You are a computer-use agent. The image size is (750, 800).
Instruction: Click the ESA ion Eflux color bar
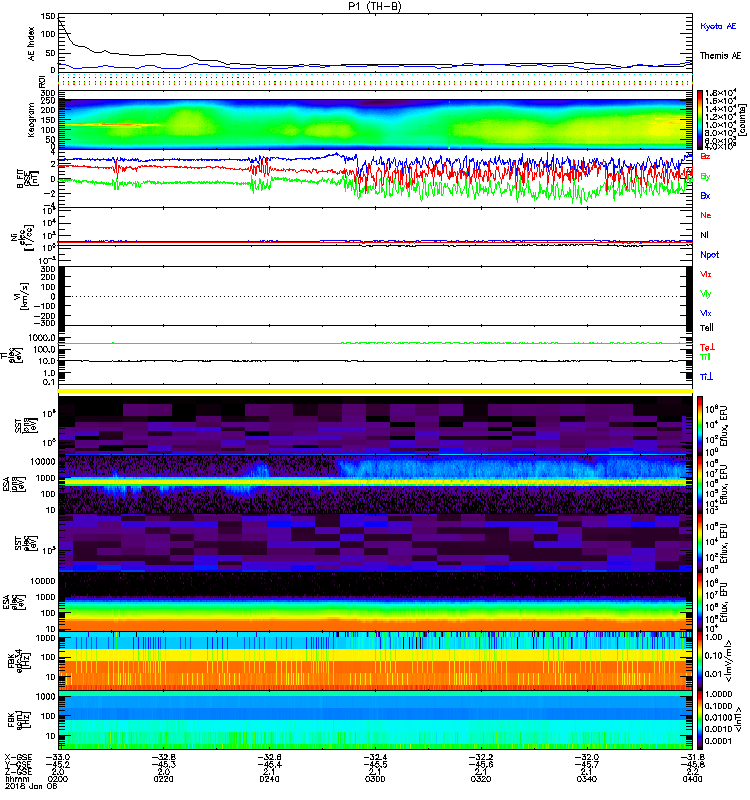(x=700, y=485)
